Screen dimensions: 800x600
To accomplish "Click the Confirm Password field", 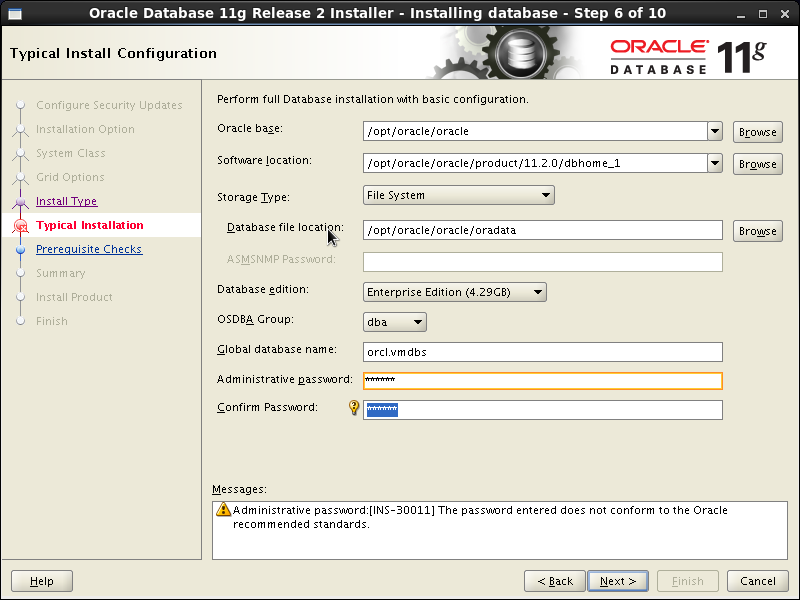I will coord(543,410).
